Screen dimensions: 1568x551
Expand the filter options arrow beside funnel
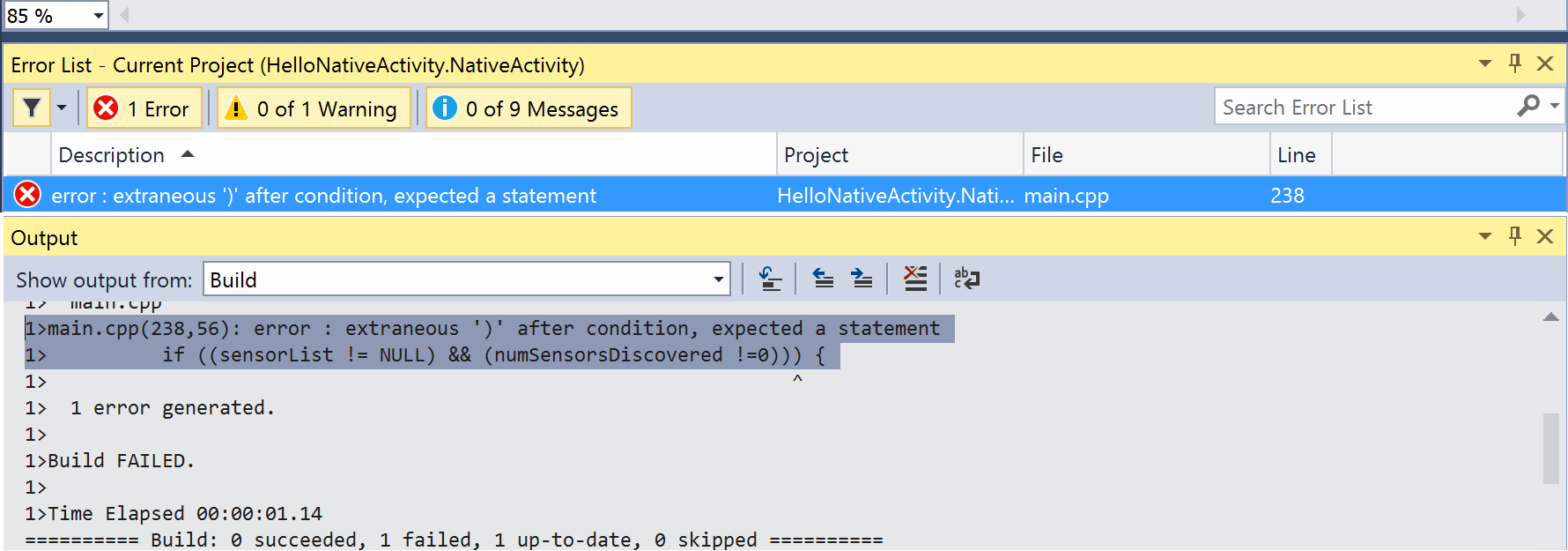[62, 108]
